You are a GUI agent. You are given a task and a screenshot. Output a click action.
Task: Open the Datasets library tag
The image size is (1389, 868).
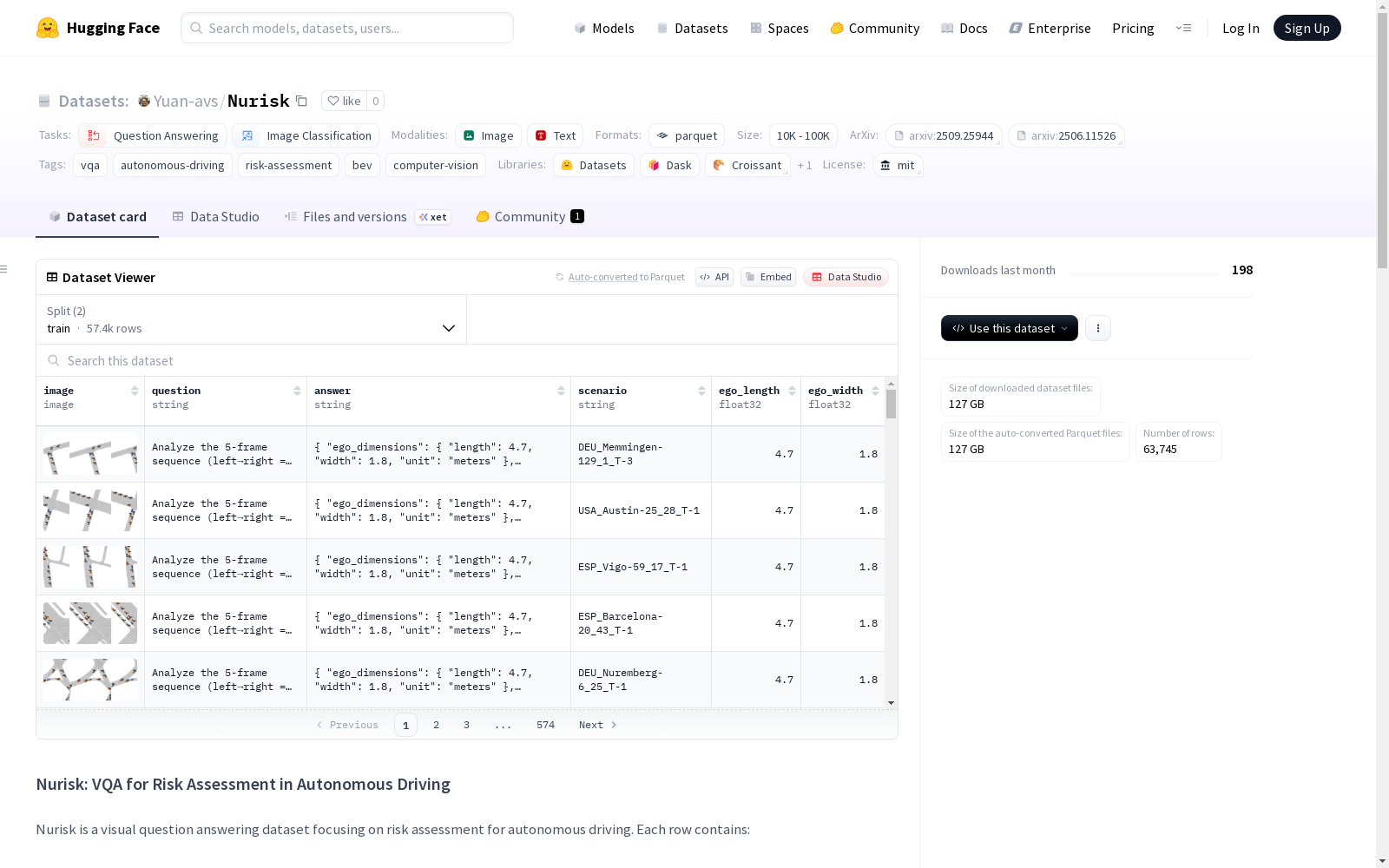click(x=594, y=165)
